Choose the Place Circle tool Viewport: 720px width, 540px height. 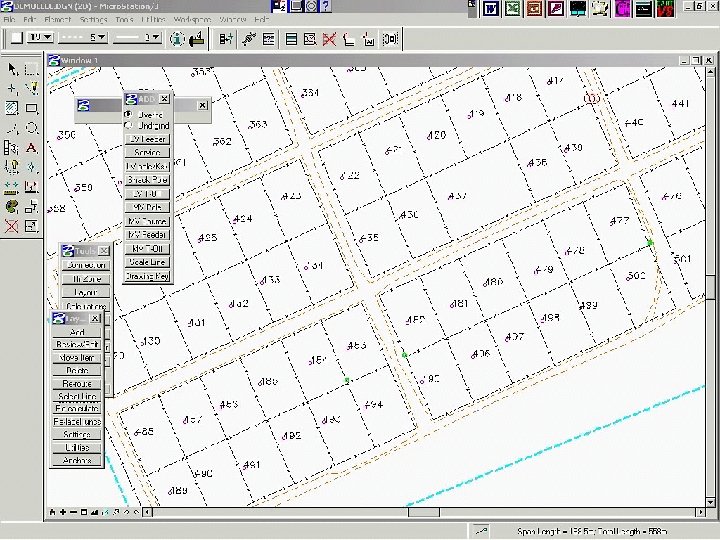[32, 128]
